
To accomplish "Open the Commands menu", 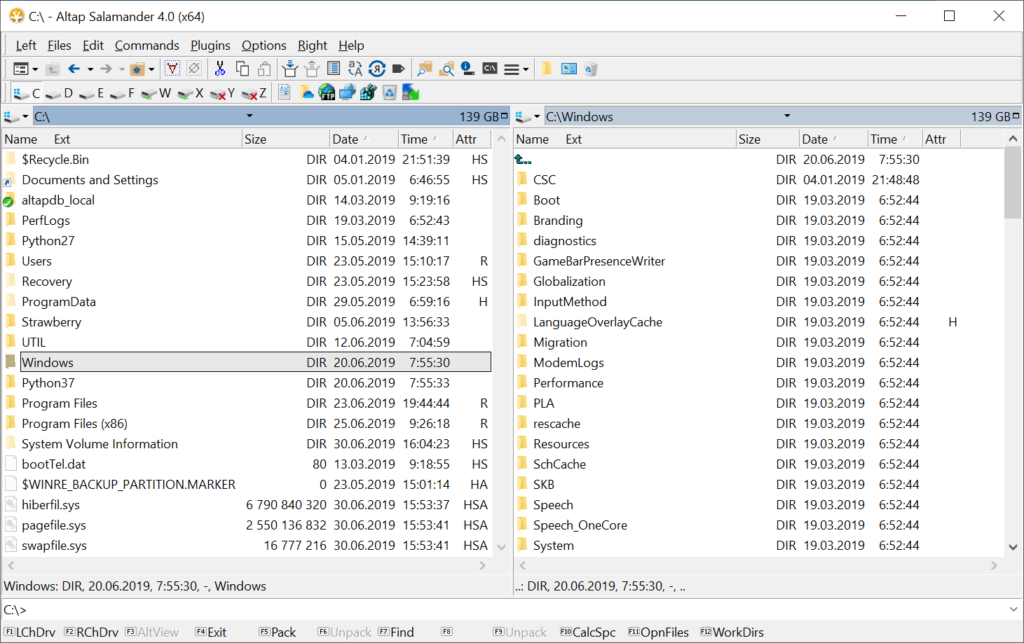I will 146,45.
